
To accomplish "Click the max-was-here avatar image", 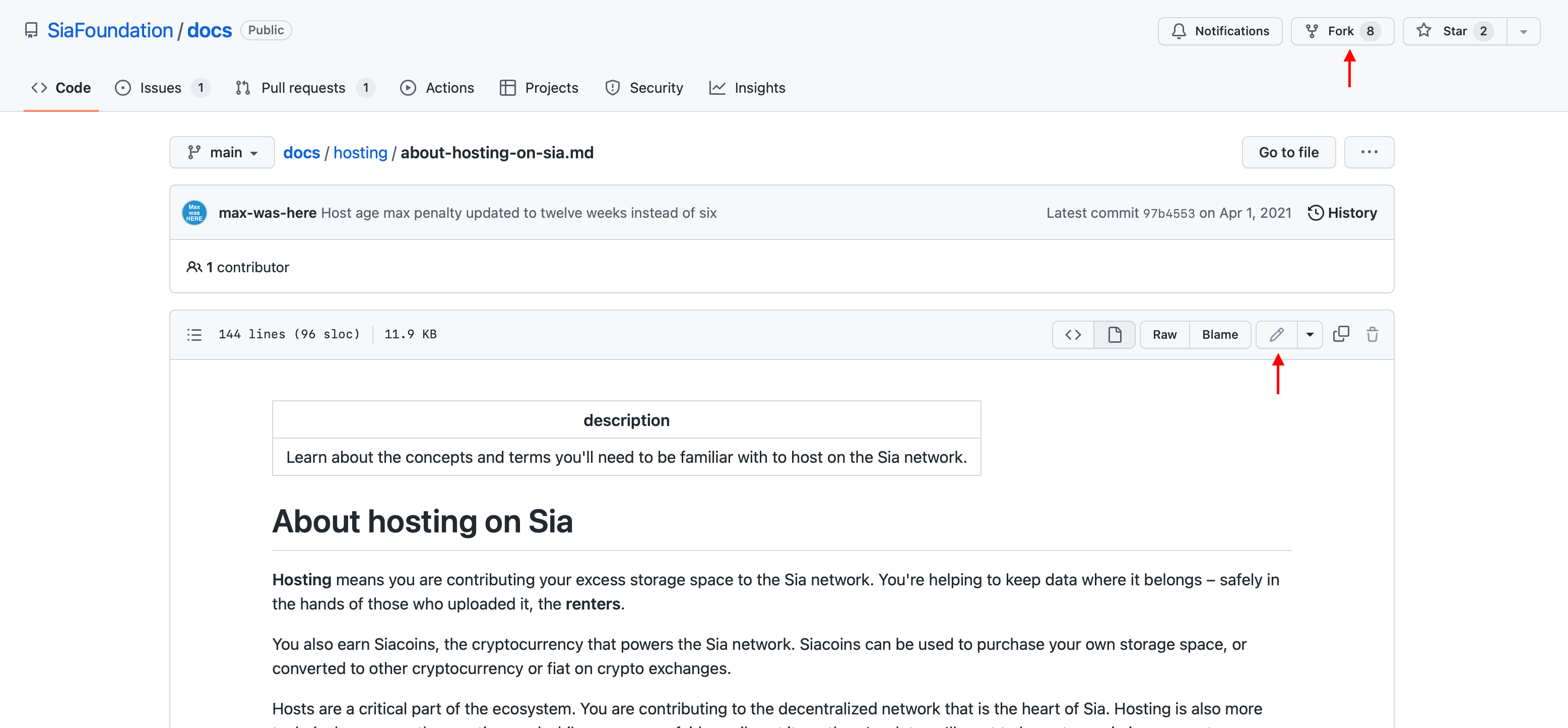I will [x=194, y=213].
